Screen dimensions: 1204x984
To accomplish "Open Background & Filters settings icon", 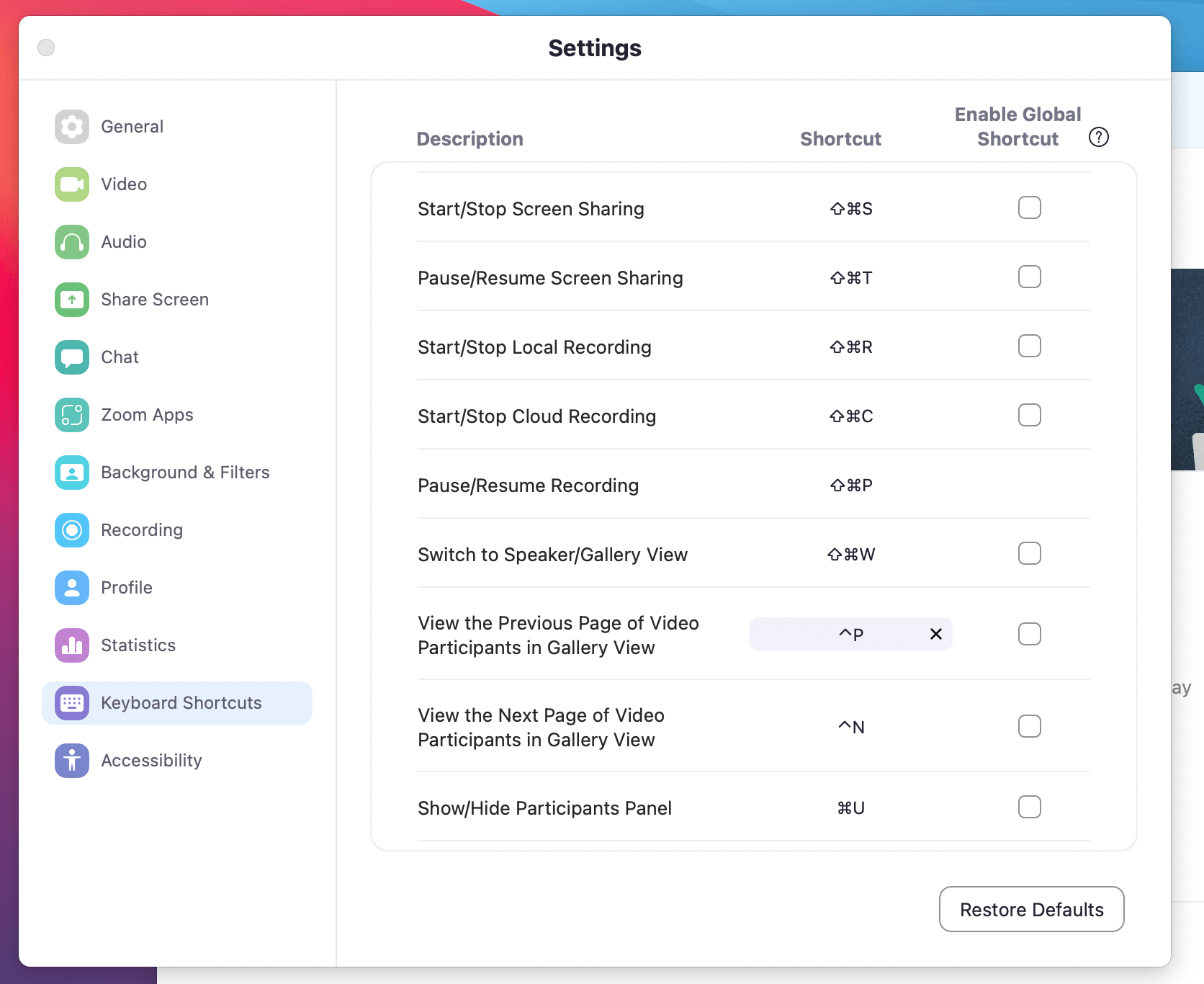I will point(71,473).
